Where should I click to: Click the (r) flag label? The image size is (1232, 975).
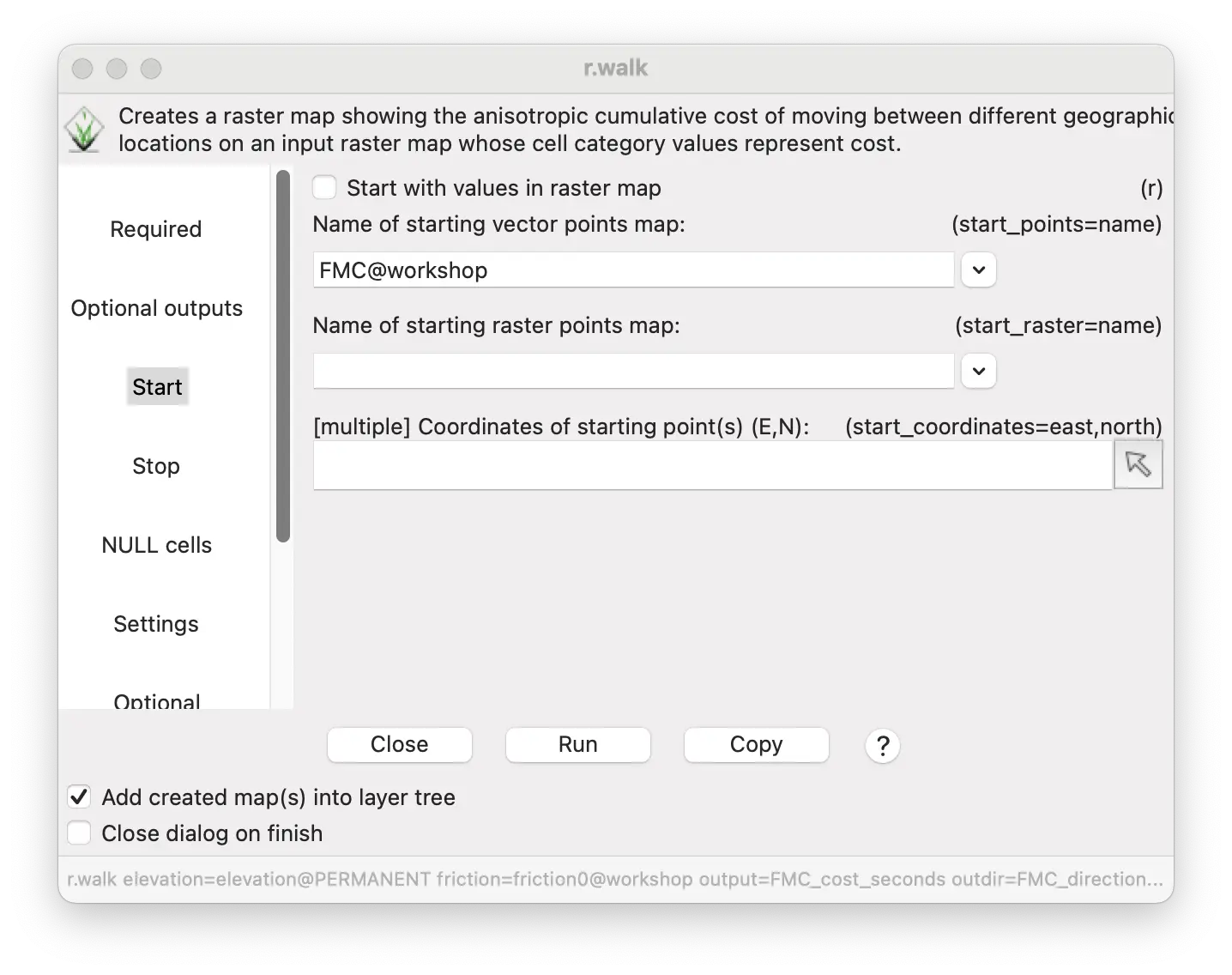click(1151, 188)
